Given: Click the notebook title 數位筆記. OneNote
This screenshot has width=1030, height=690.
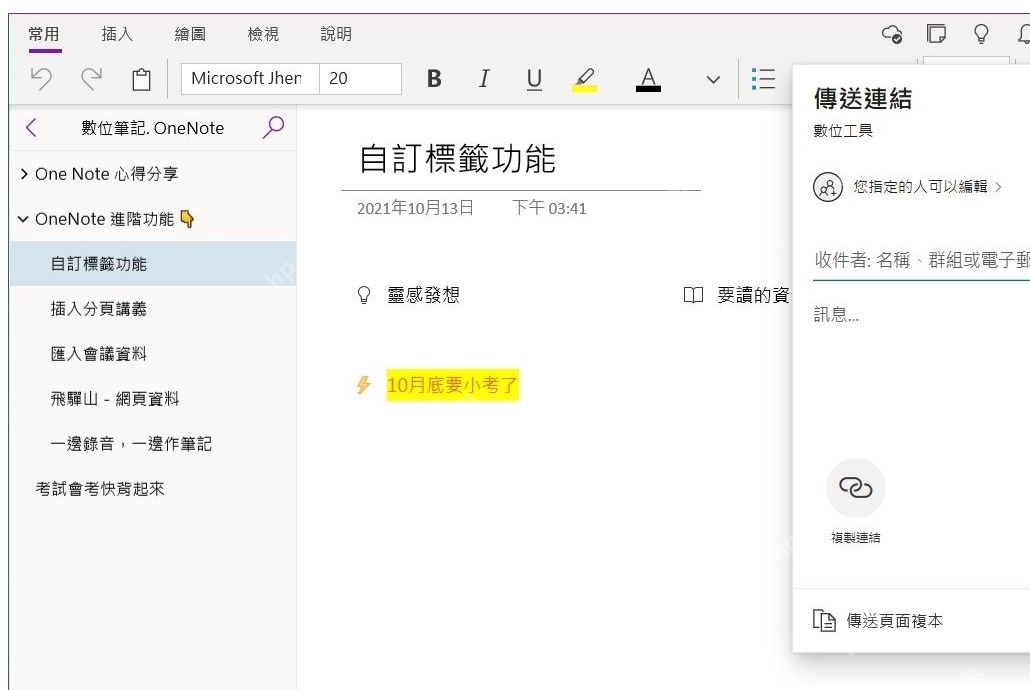Looking at the screenshot, I should click(x=152, y=127).
